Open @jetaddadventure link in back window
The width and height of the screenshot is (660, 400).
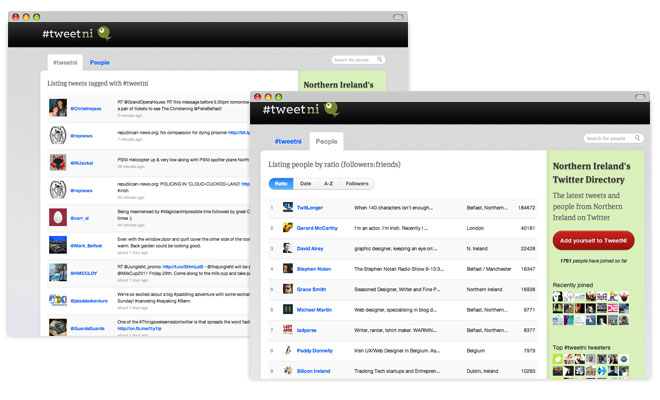pyautogui.click(x=89, y=301)
